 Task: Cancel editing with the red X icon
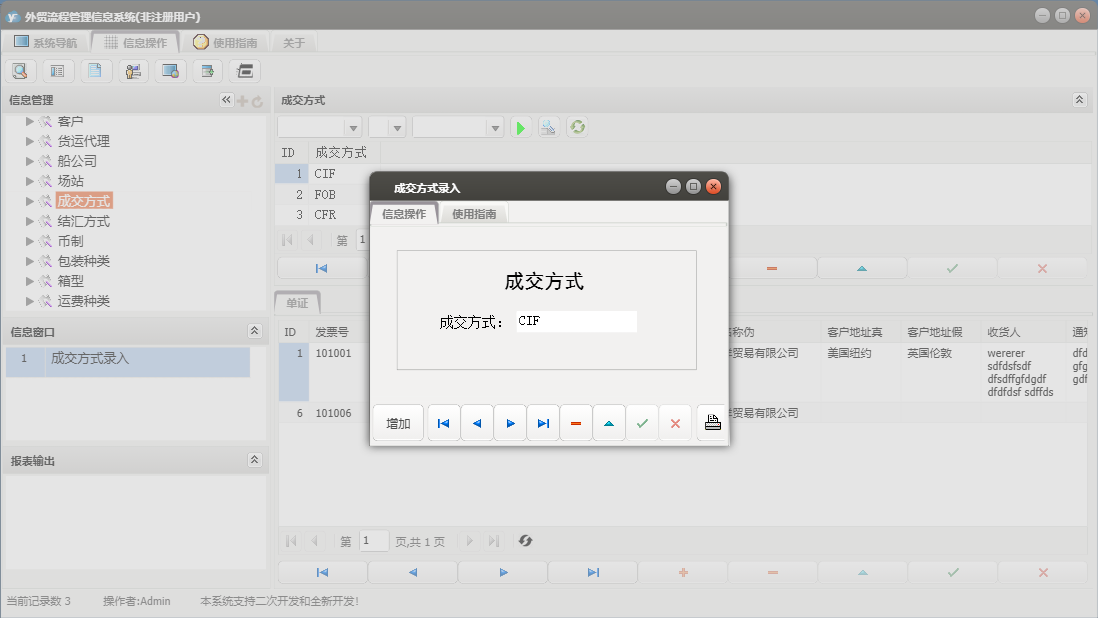675,422
